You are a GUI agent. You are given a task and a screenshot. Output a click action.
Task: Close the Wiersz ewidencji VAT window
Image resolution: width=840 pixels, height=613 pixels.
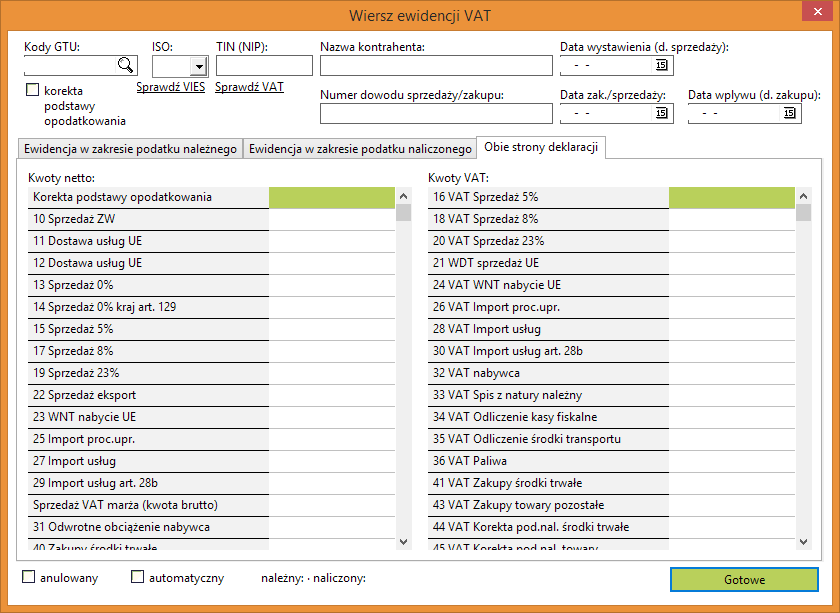(818, 11)
